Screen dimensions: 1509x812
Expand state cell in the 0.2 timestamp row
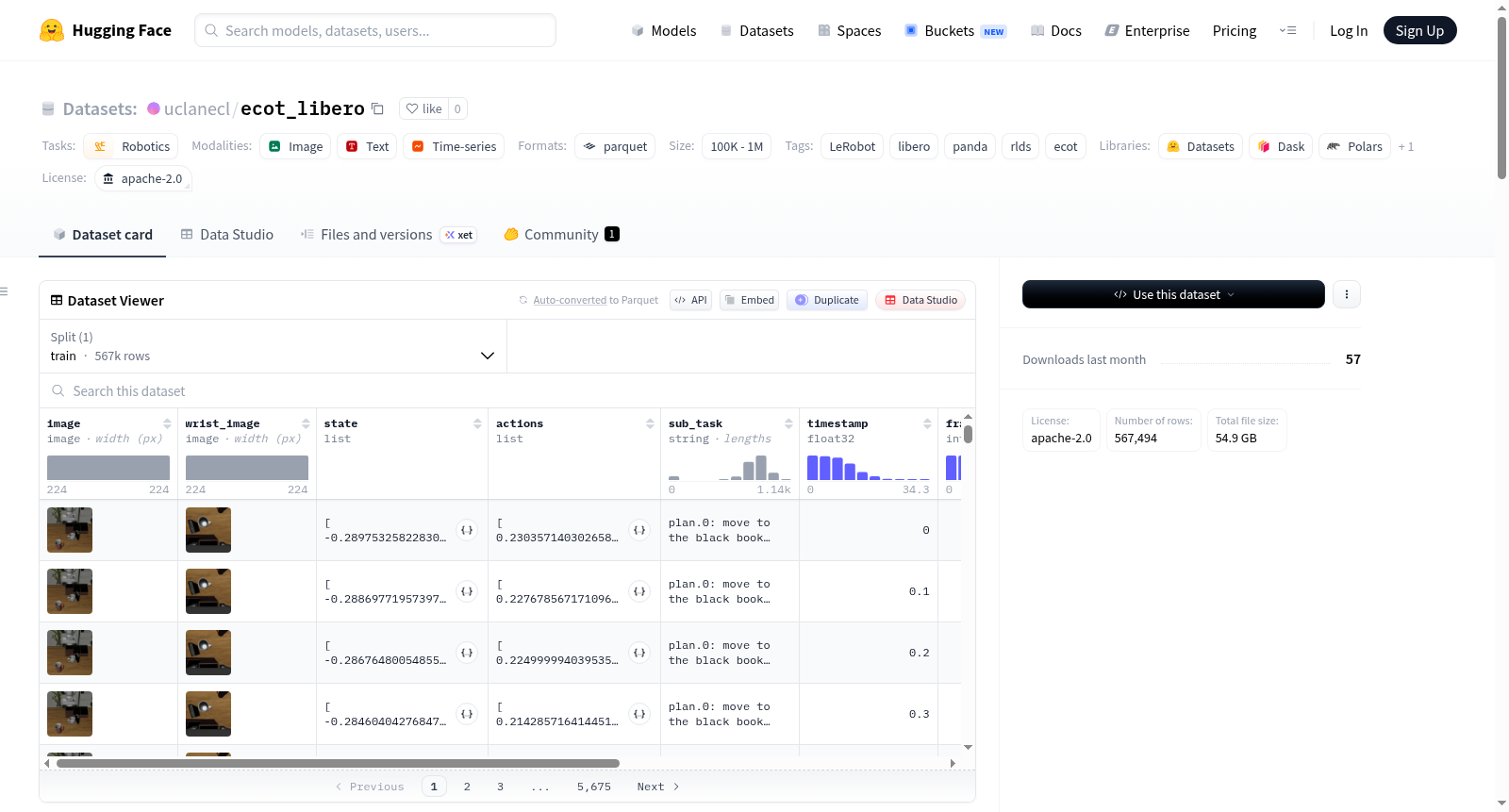467,653
